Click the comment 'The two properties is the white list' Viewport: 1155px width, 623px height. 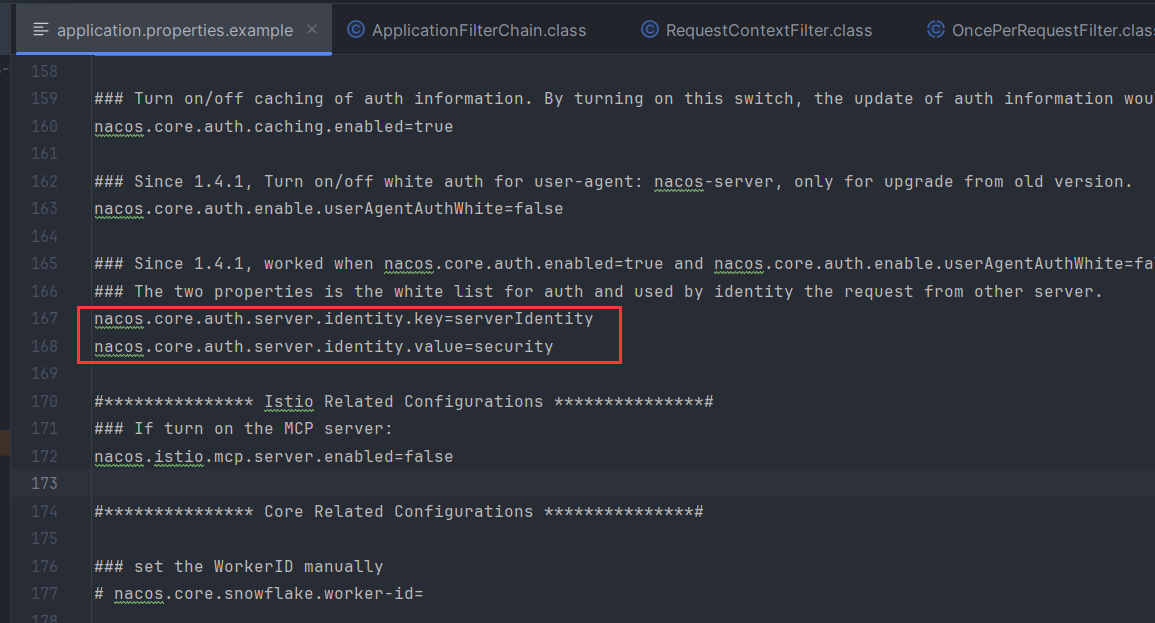click(x=598, y=292)
